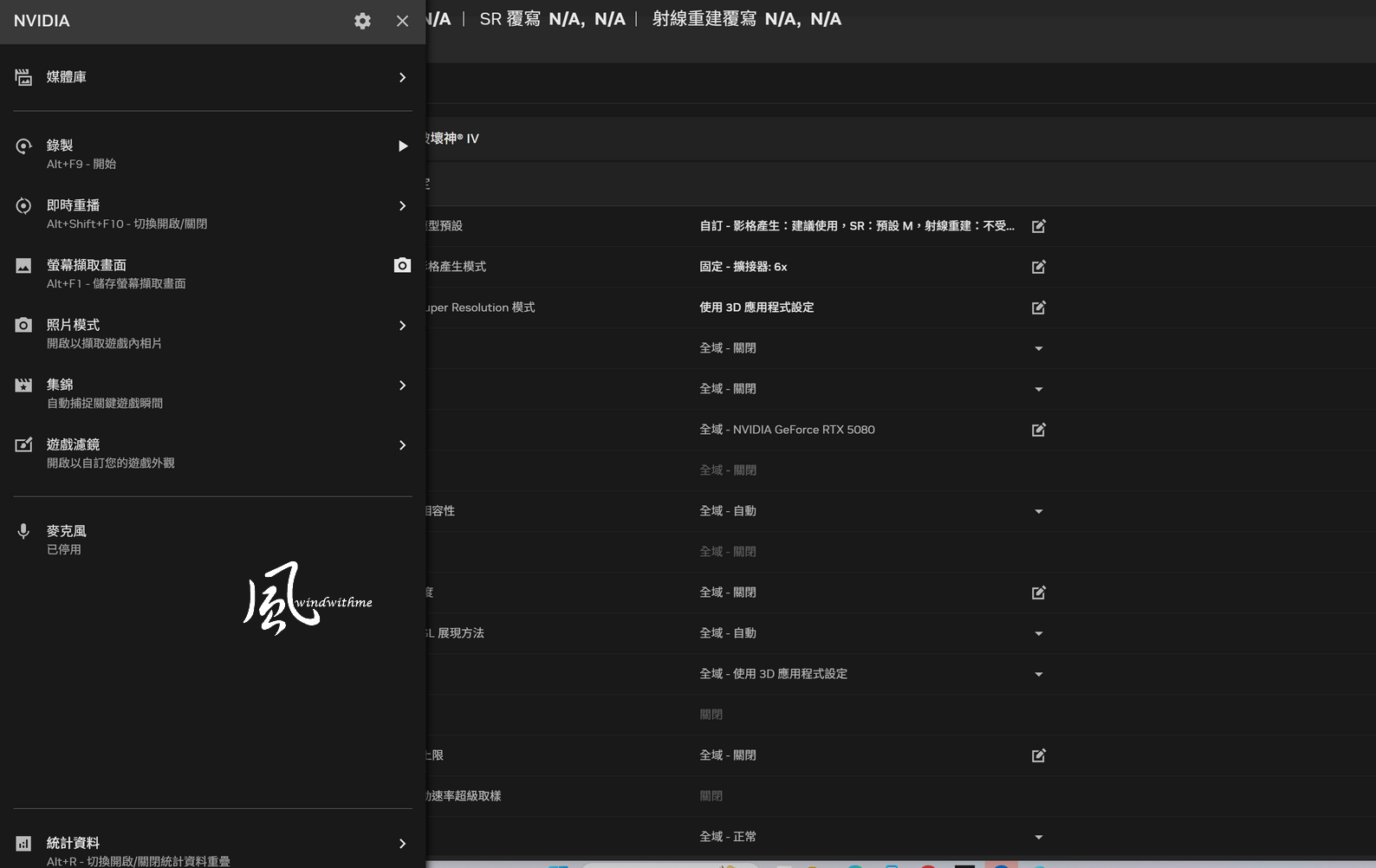Screen dimensions: 1376x868
Task: Expand the 集錦 chevron
Action: (x=402, y=385)
